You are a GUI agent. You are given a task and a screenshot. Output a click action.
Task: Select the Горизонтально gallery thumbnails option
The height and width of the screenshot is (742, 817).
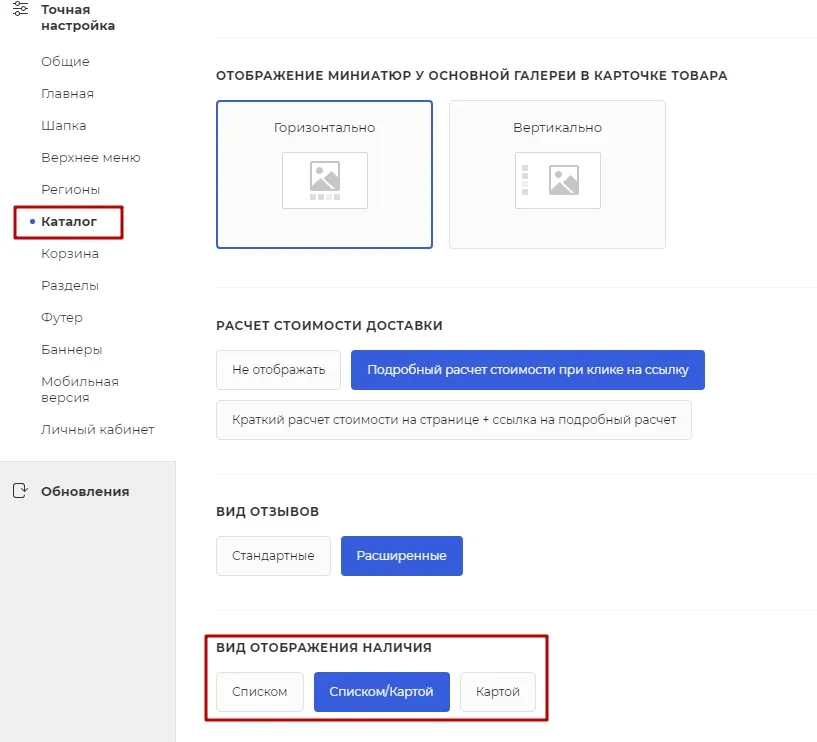(324, 175)
